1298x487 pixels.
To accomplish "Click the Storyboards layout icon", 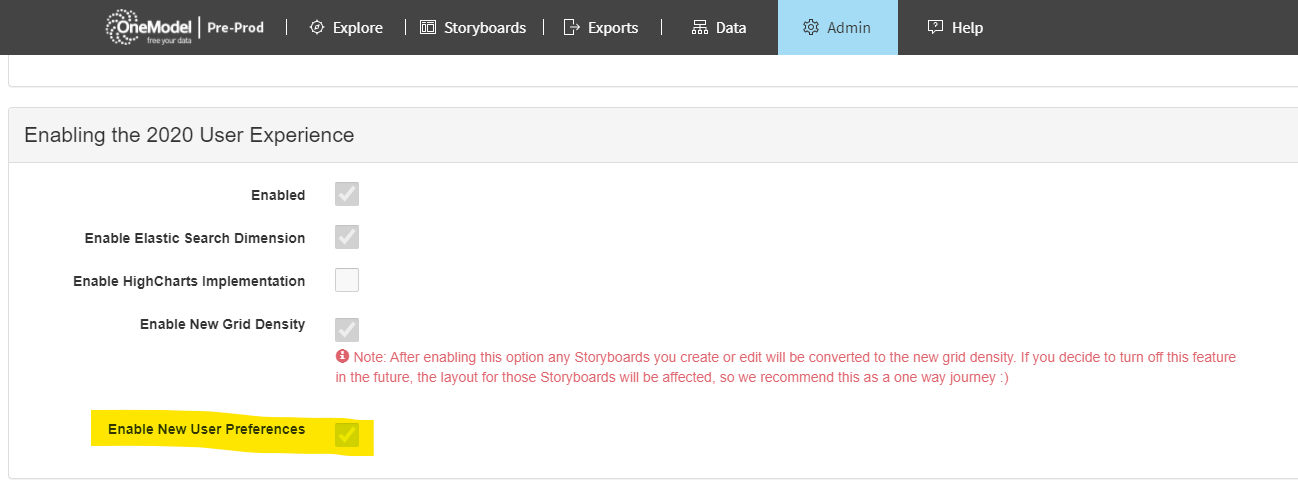I will pos(428,28).
